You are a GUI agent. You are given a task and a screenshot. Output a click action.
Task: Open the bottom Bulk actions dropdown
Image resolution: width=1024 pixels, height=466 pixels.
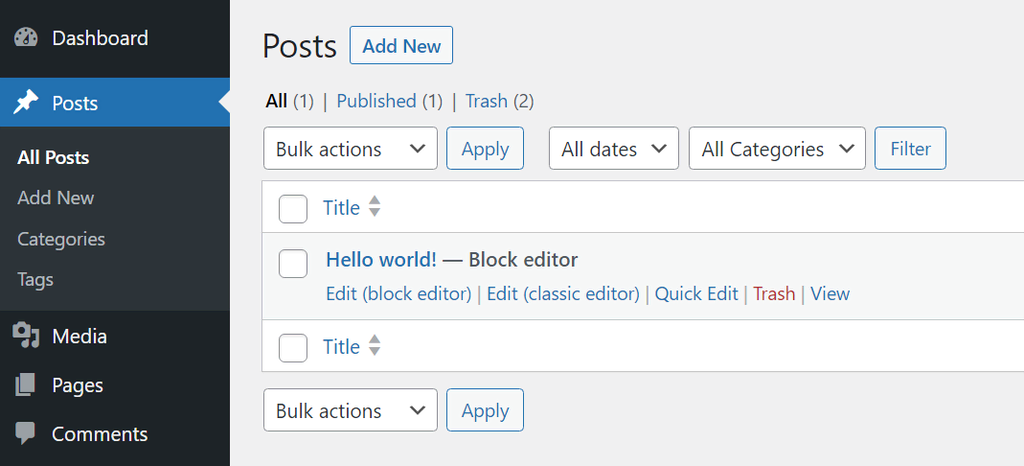click(350, 411)
